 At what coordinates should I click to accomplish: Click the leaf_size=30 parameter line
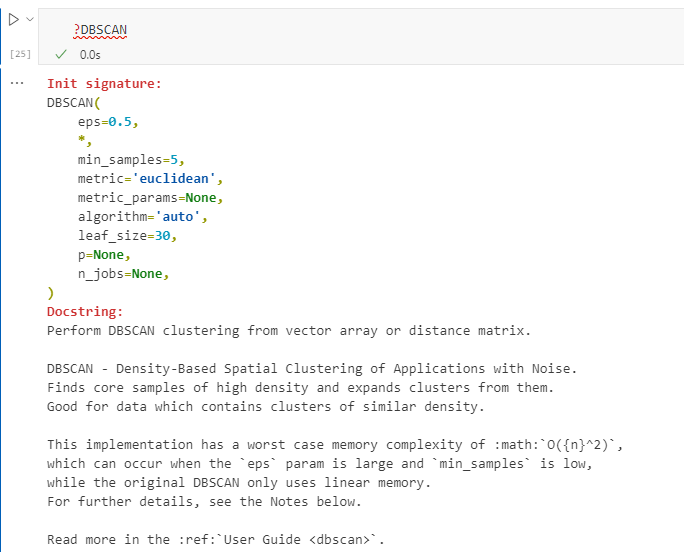[x=127, y=236]
